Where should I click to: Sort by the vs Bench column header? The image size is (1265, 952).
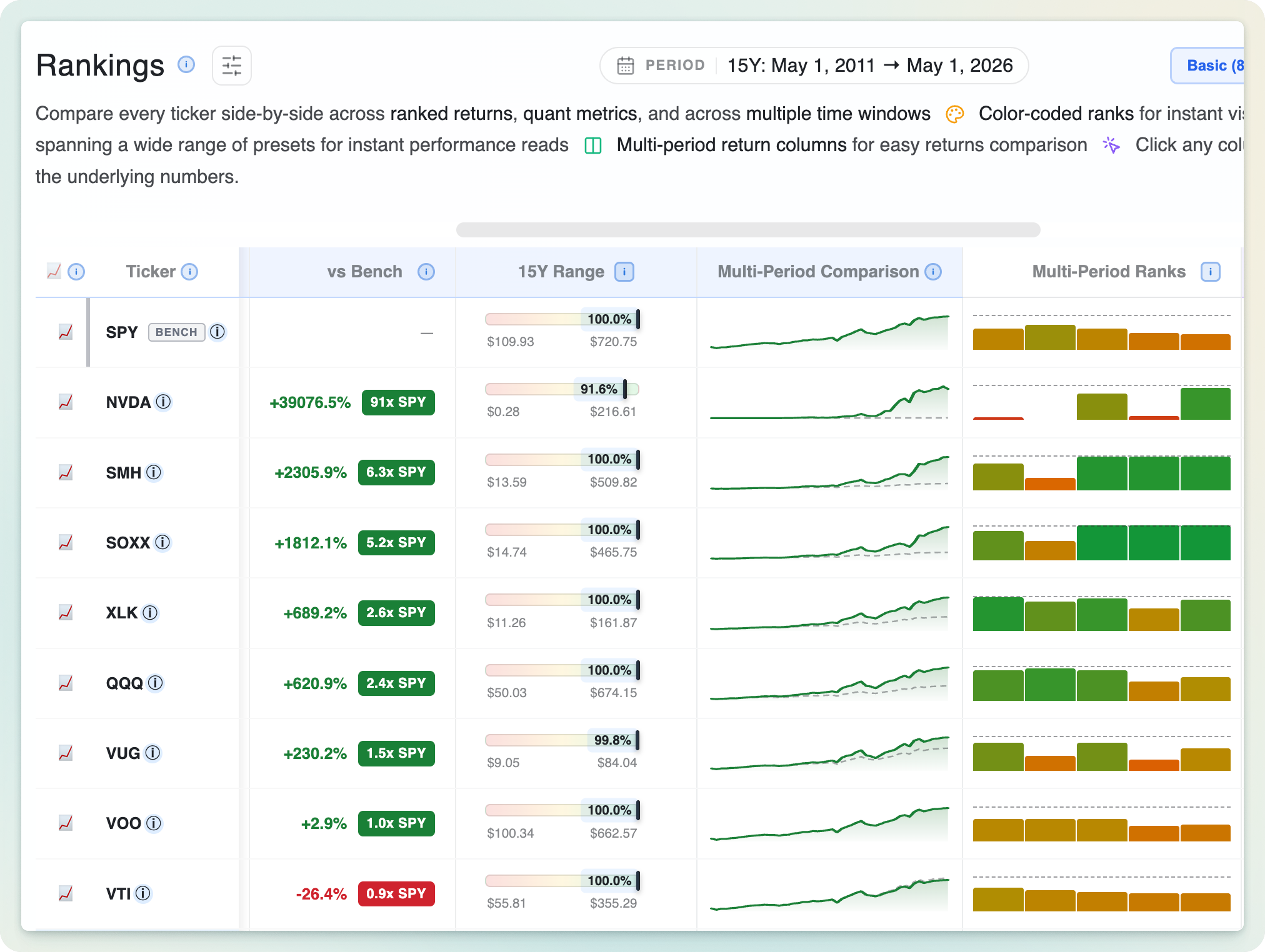click(365, 272)
